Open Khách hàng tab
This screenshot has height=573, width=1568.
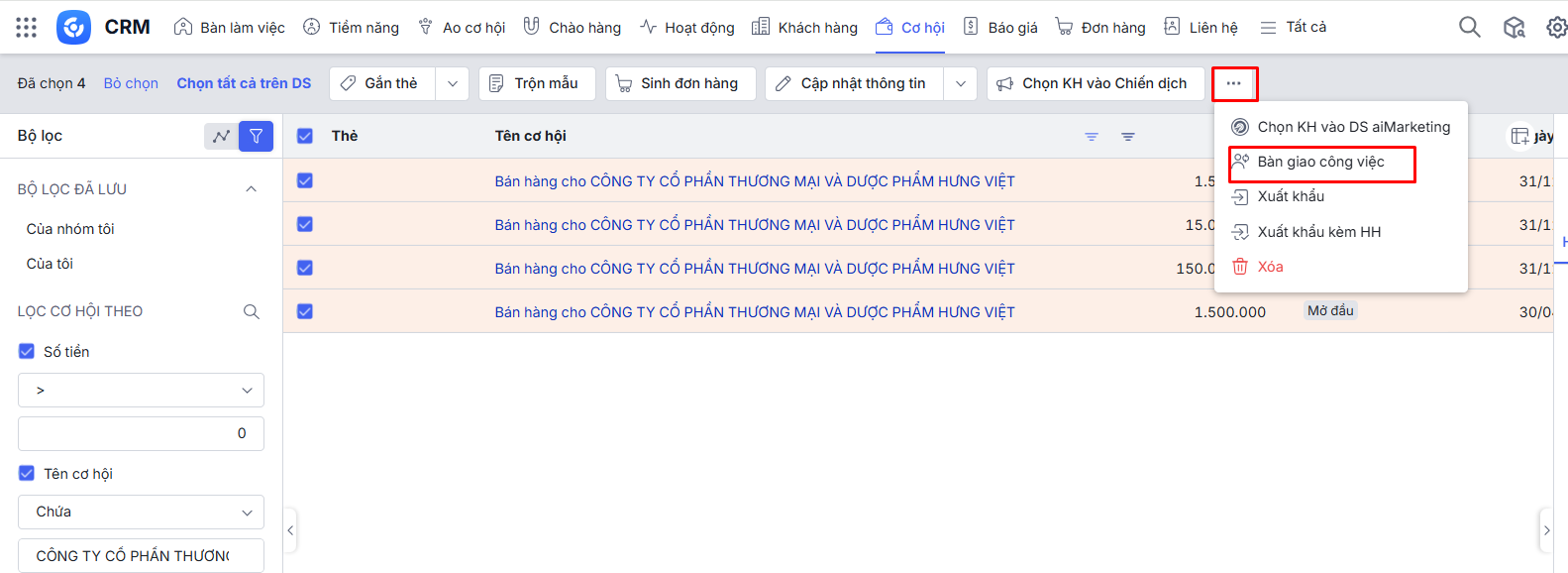[x=804, y=28]
